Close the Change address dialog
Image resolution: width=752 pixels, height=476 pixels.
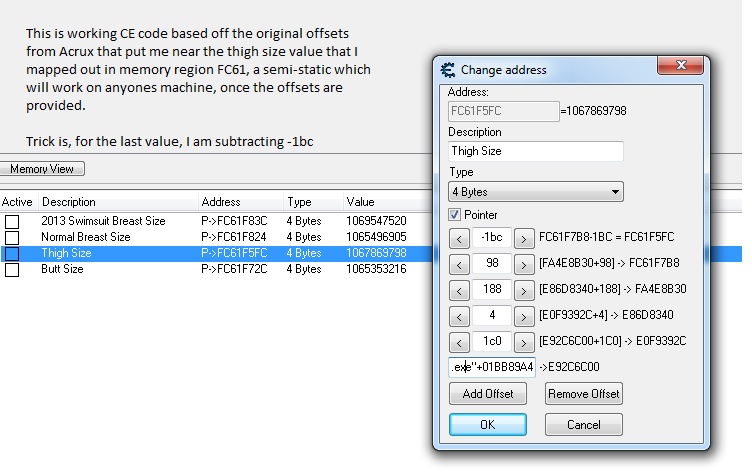pyautogui.click(x=682, y=66)
